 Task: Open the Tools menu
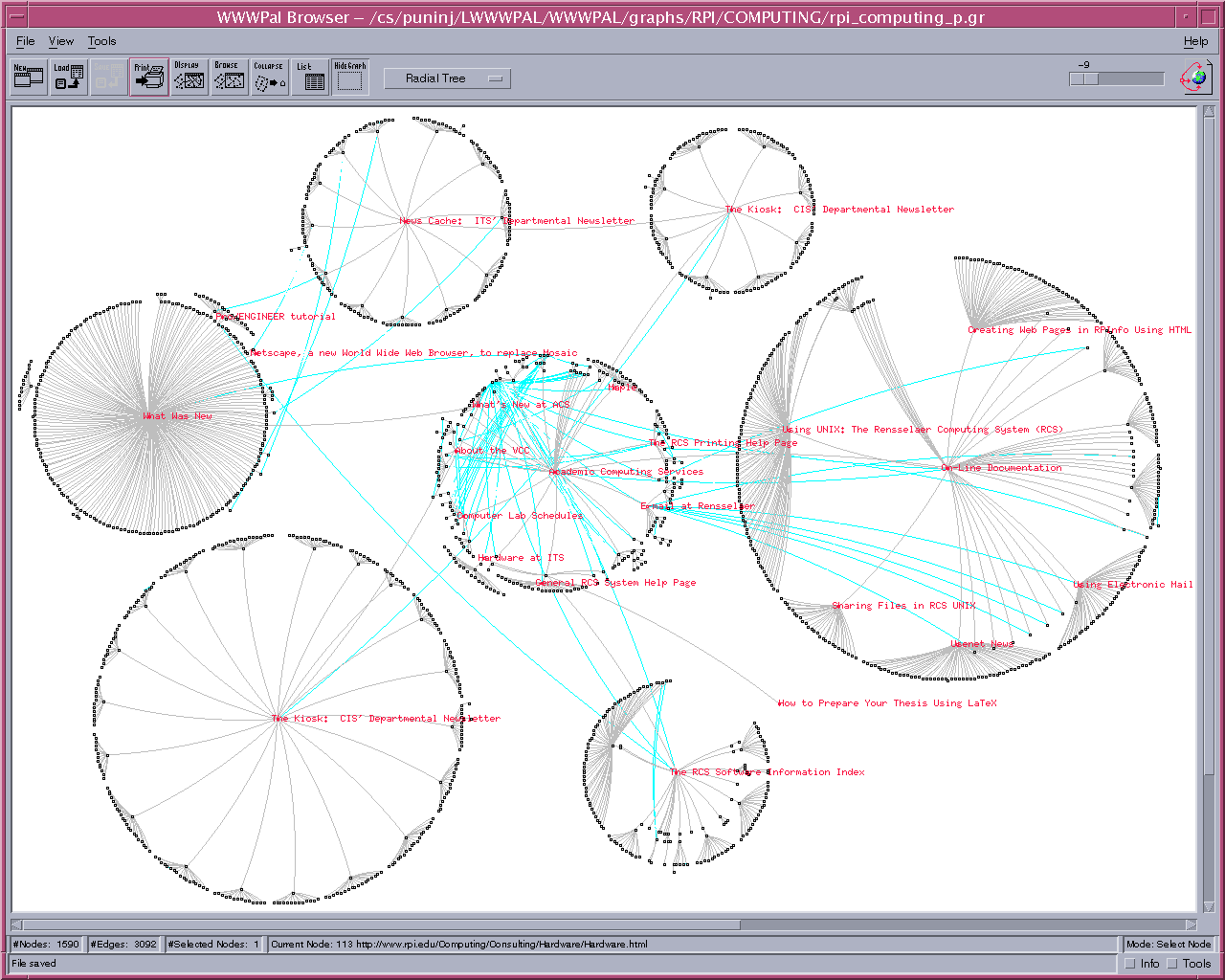pos(101,41)
